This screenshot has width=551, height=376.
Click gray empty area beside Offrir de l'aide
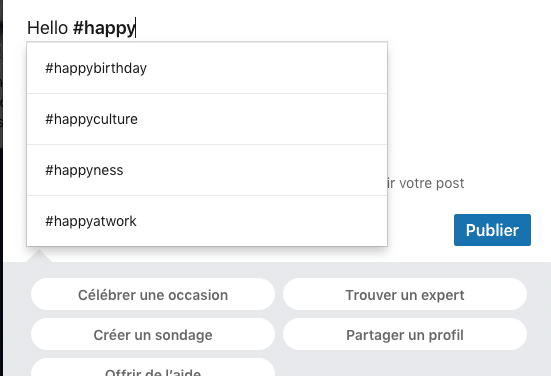click(404, 367)
